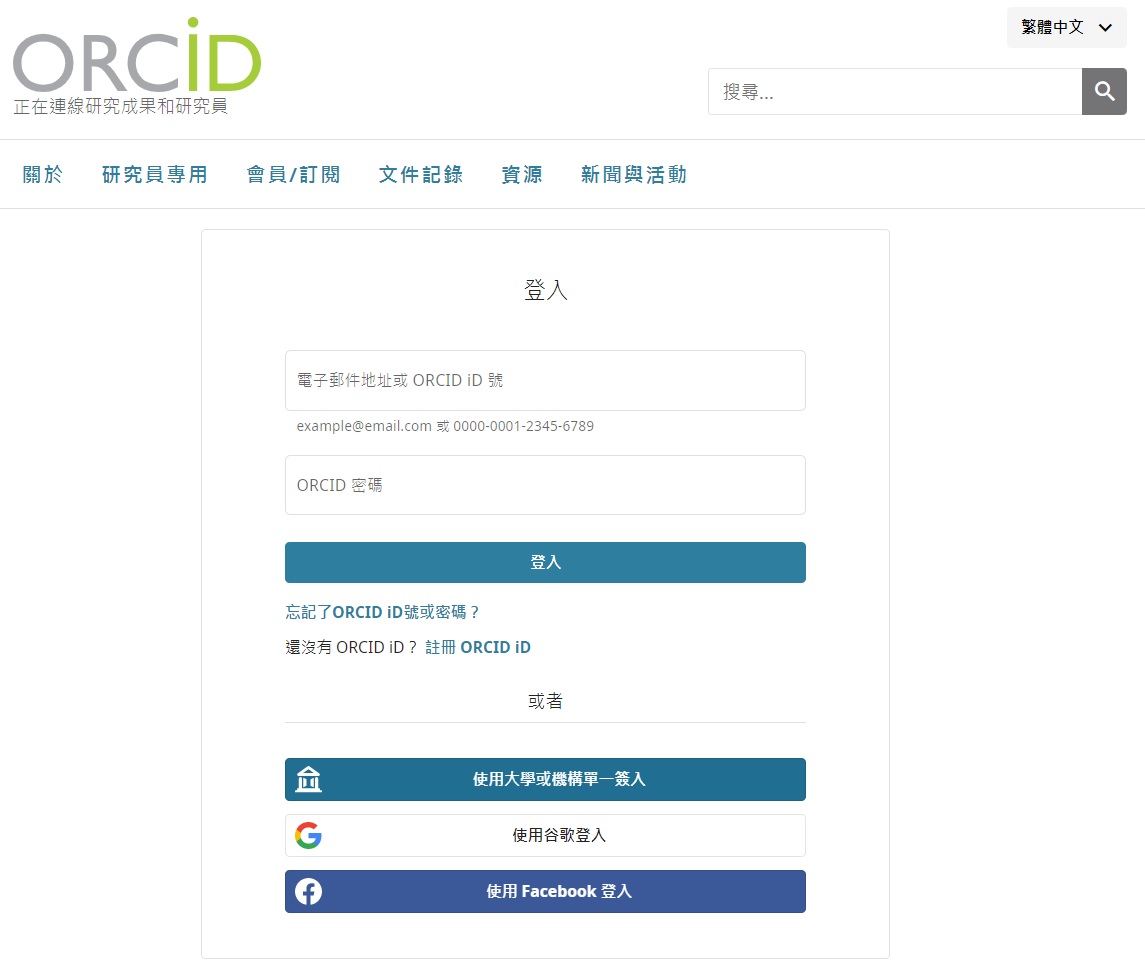Click the forgot ORCID iD or password link
1145x973 pixels.
(383, 612)
